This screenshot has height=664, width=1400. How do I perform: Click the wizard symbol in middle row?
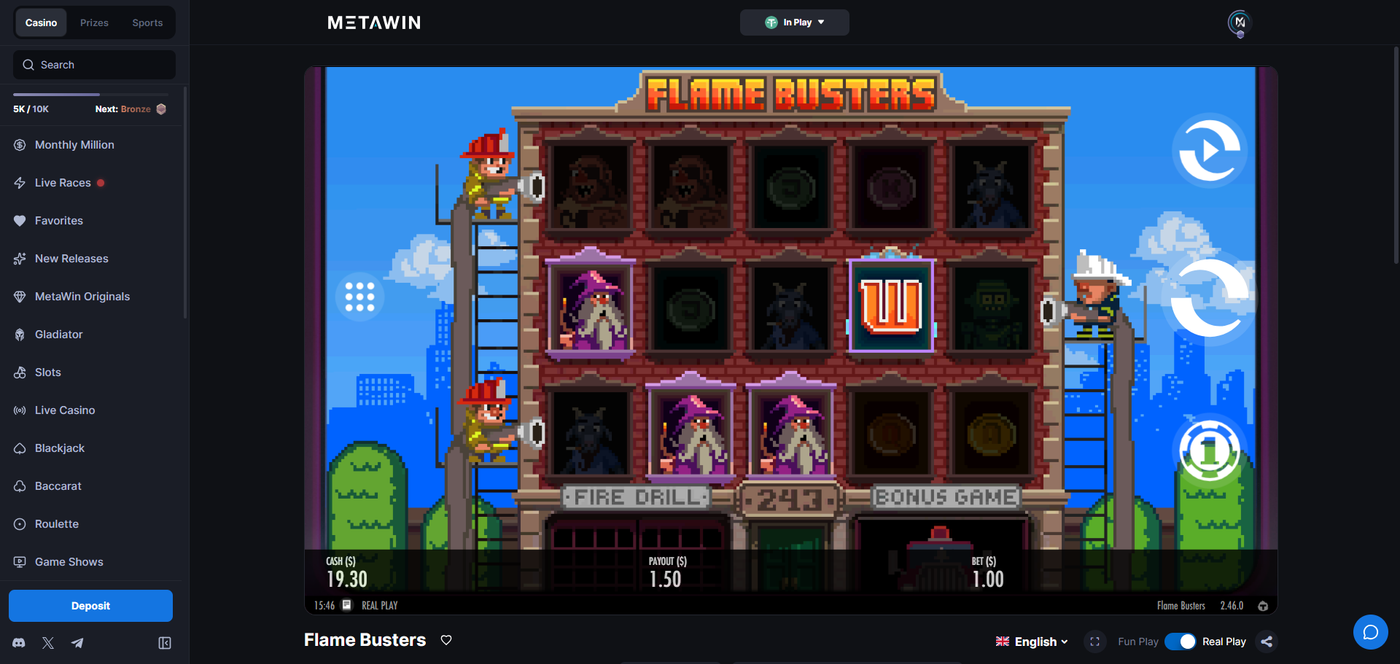pos(590,308)
